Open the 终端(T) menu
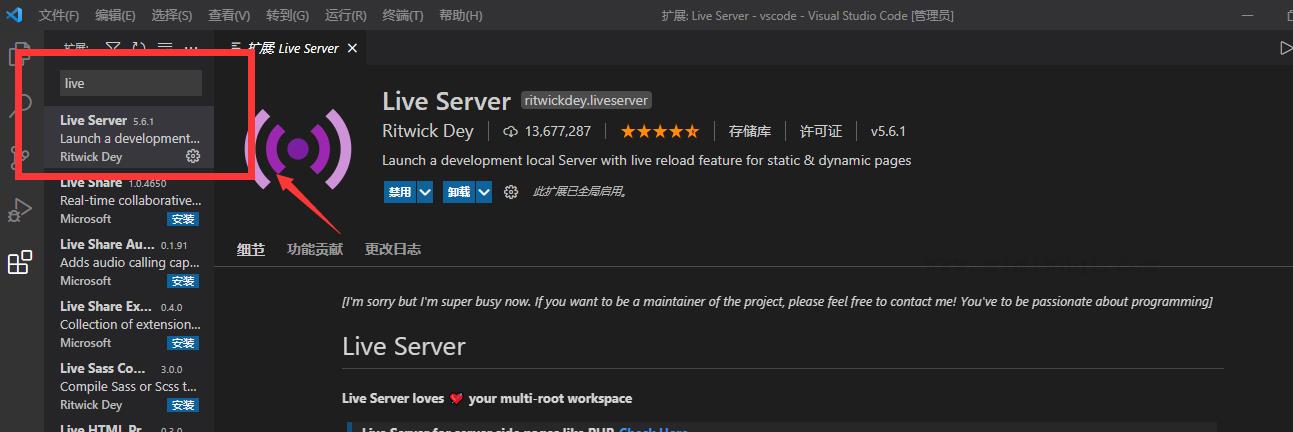The width and height of the screenshot is (1293, 432). tap(403, 15)
